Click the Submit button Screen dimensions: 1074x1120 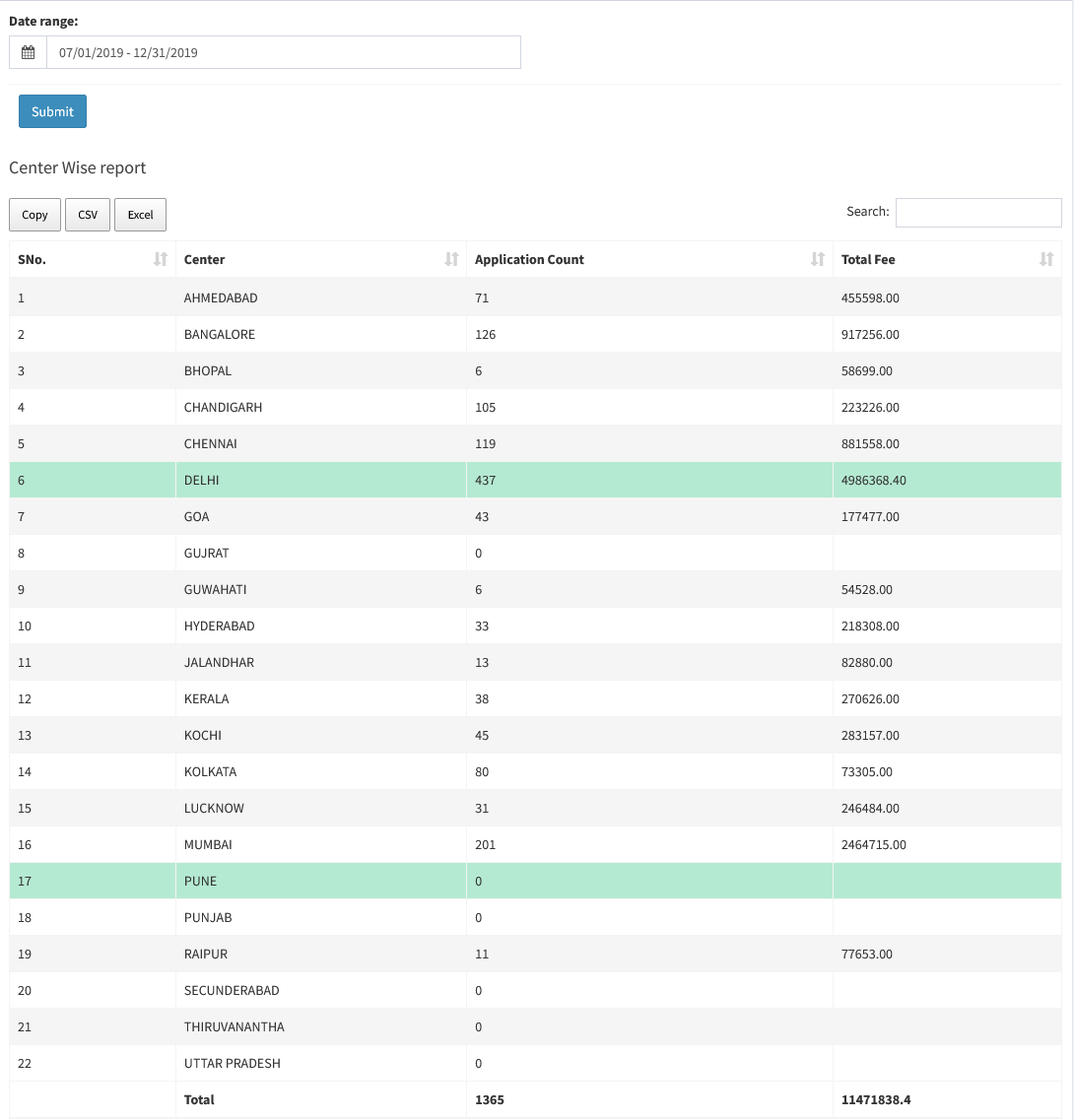(x=52, y=111)
